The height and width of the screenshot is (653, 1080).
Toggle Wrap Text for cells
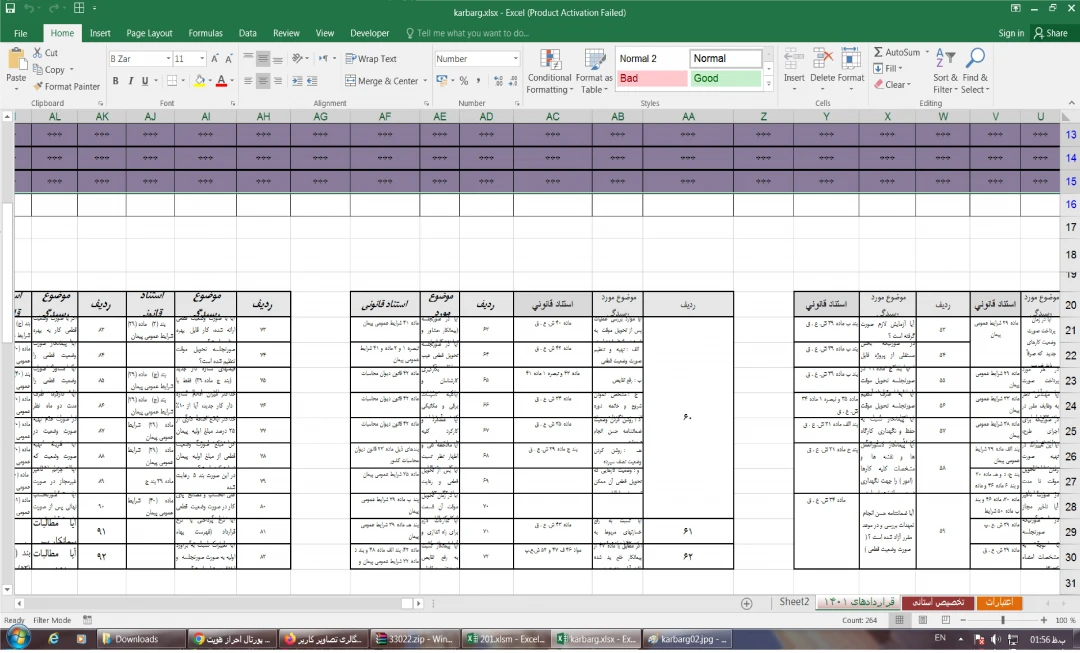click(x=370, y=59)
